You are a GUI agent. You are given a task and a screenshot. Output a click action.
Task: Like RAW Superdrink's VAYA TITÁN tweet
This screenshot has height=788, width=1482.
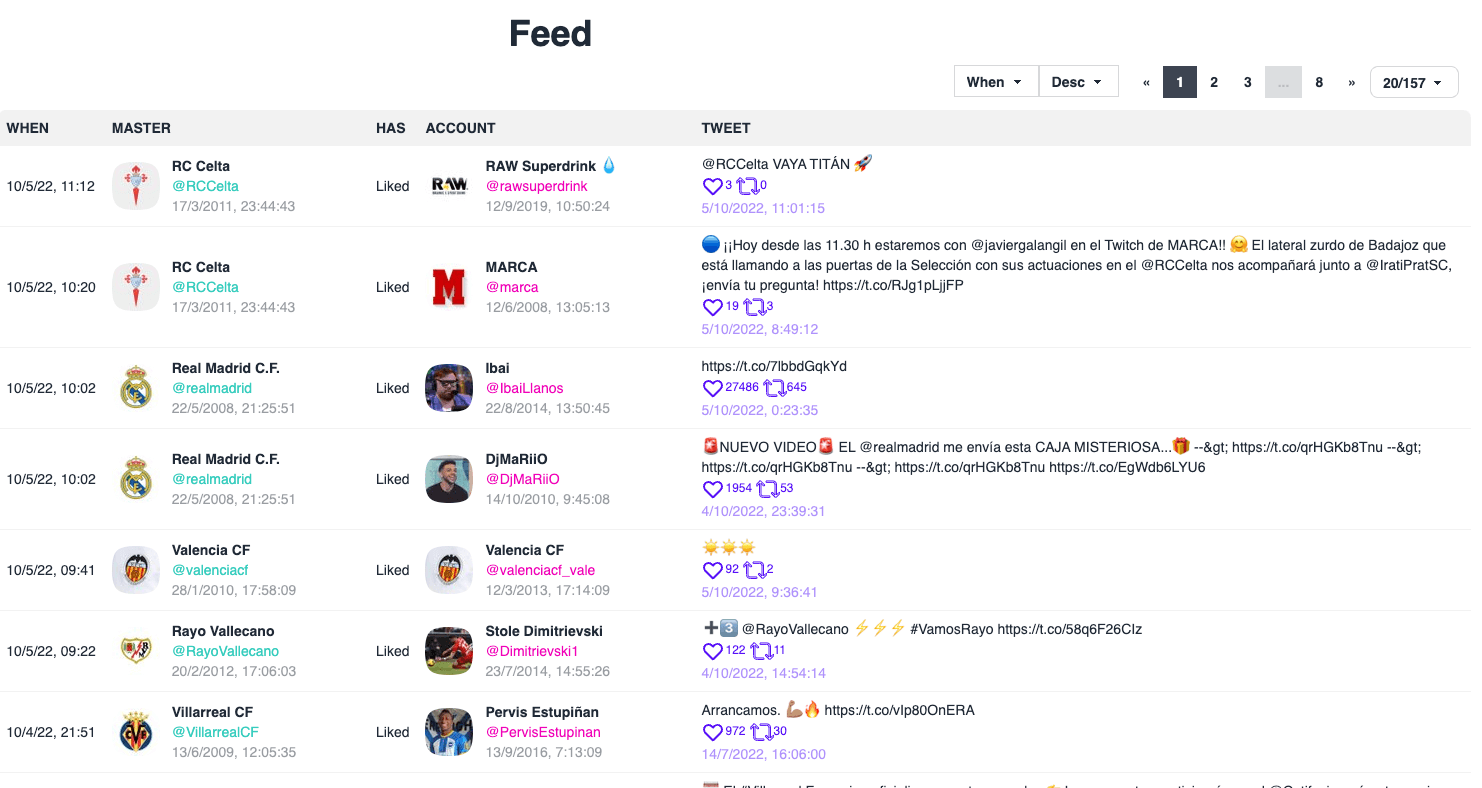(x=713, y=186)
